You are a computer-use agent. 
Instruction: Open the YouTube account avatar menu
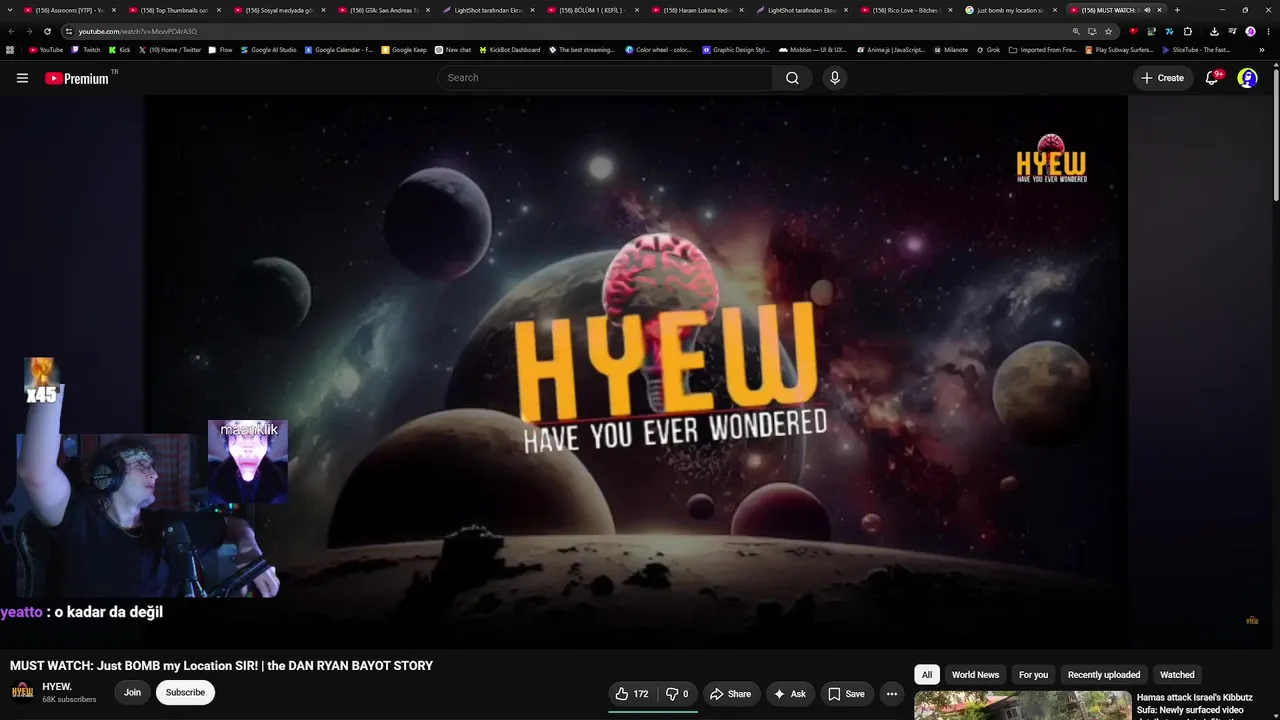point(1247,78)
